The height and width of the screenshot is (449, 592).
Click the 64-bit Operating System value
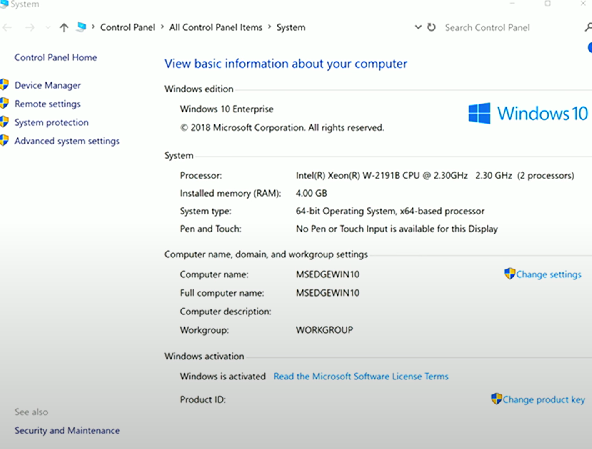pos(390,211)
